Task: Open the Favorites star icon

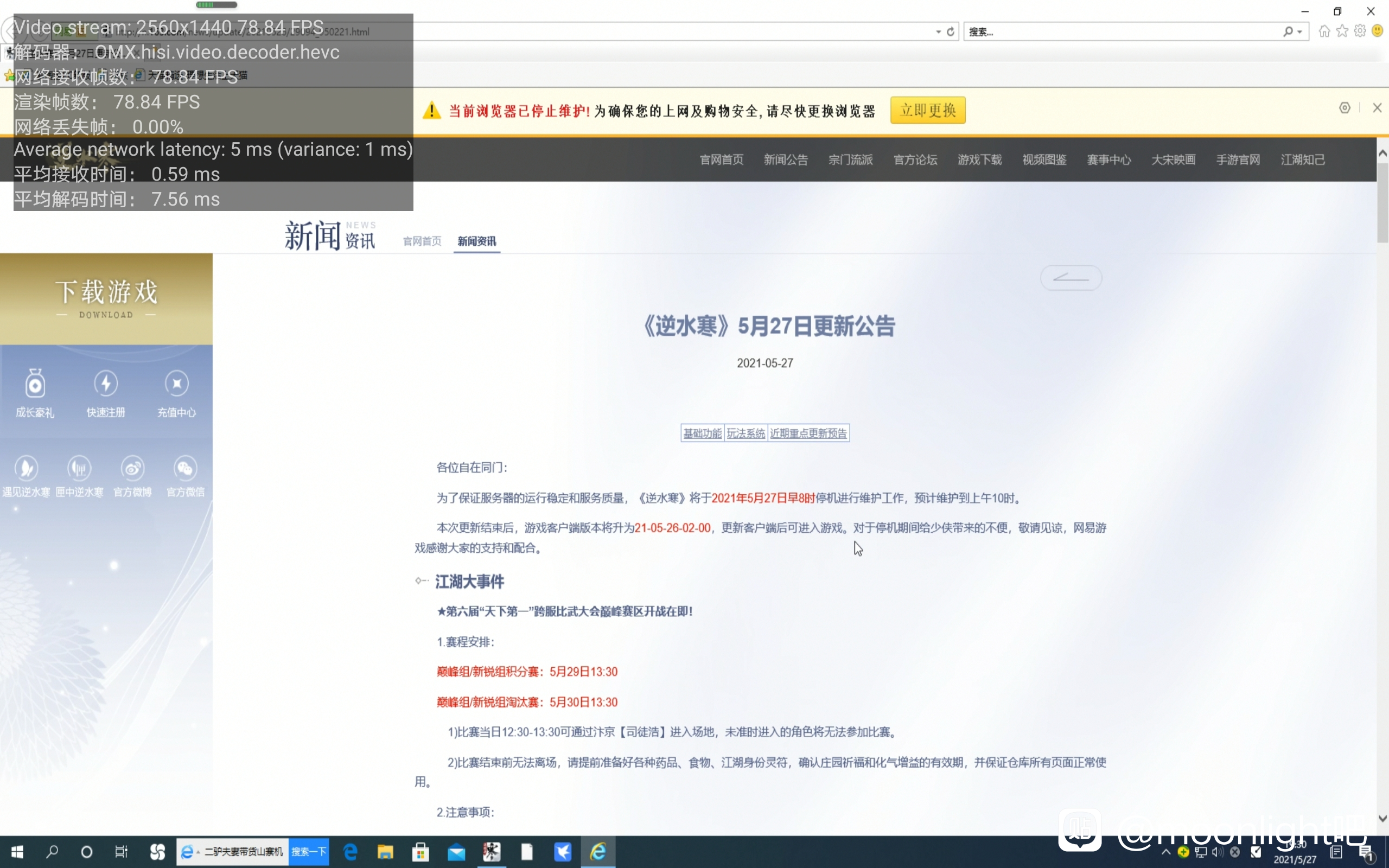Action: click(x=1342, y=31)
